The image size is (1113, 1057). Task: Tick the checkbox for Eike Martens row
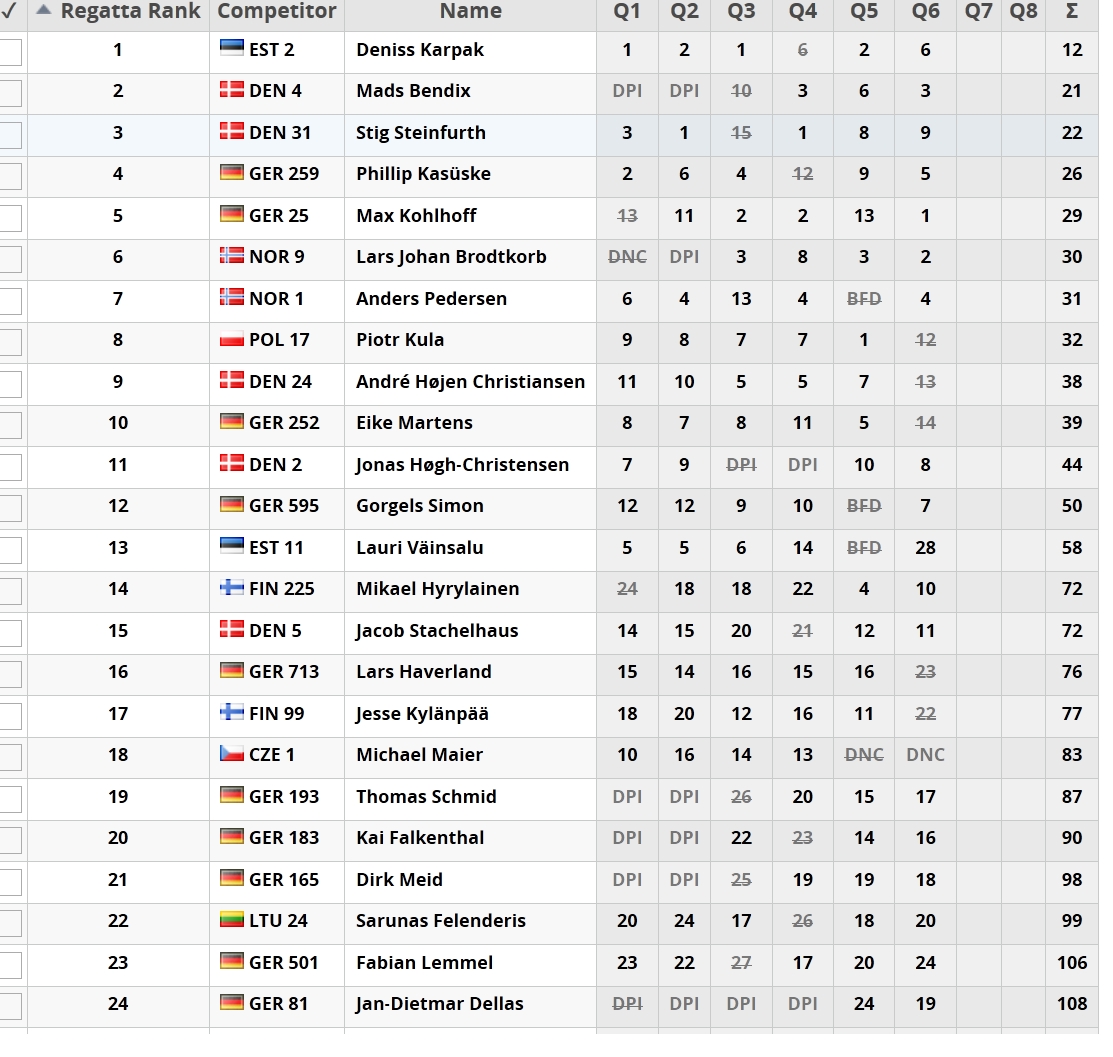point(10,425)
